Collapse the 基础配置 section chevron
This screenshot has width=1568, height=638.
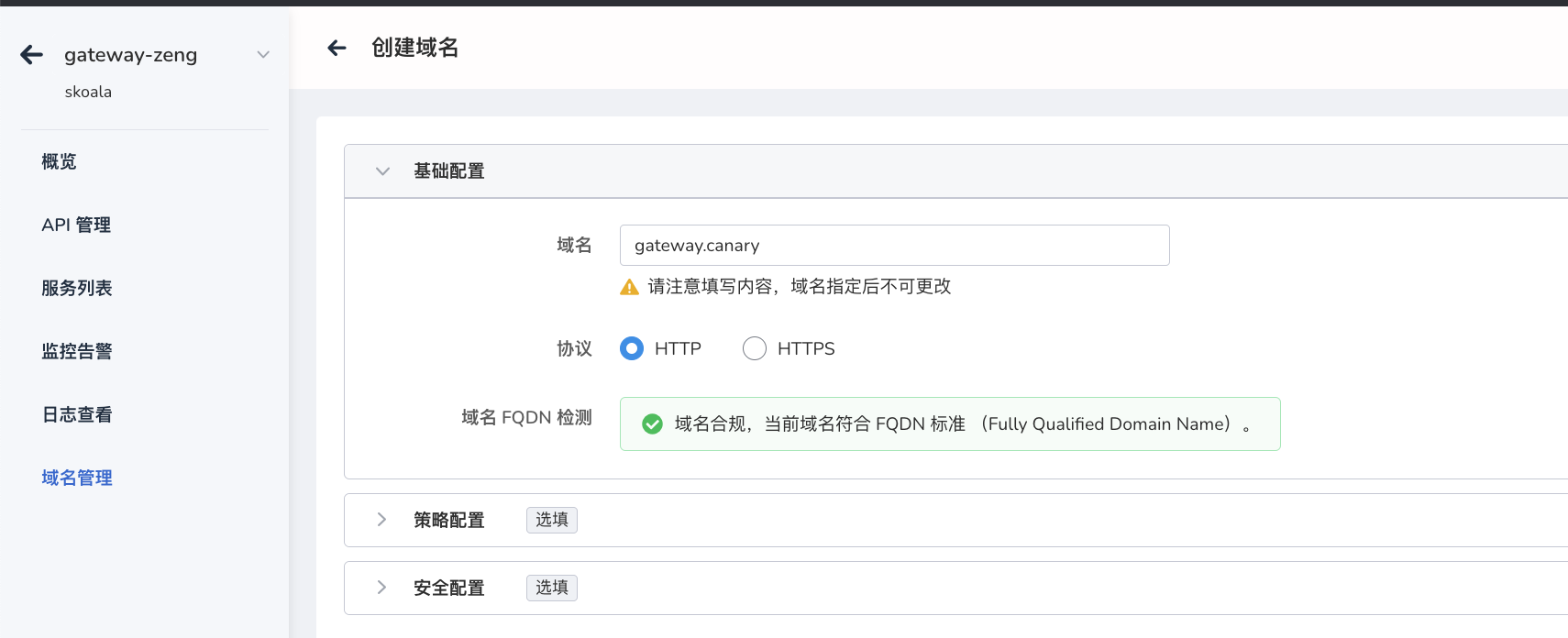tap(382, 171)
